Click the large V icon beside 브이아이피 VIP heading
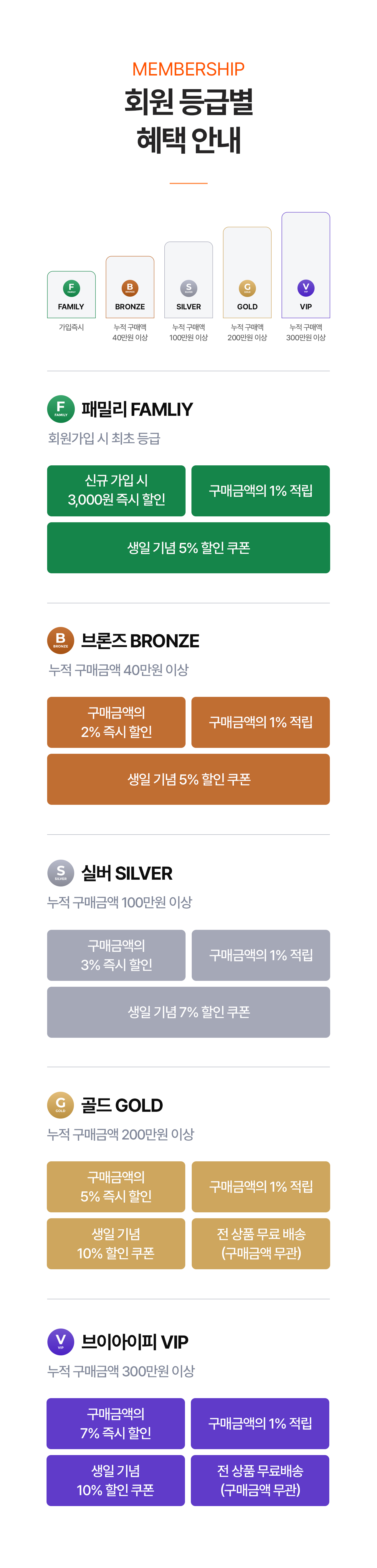The width and height of the screenshot is (377, 1568). point(61,1341)
